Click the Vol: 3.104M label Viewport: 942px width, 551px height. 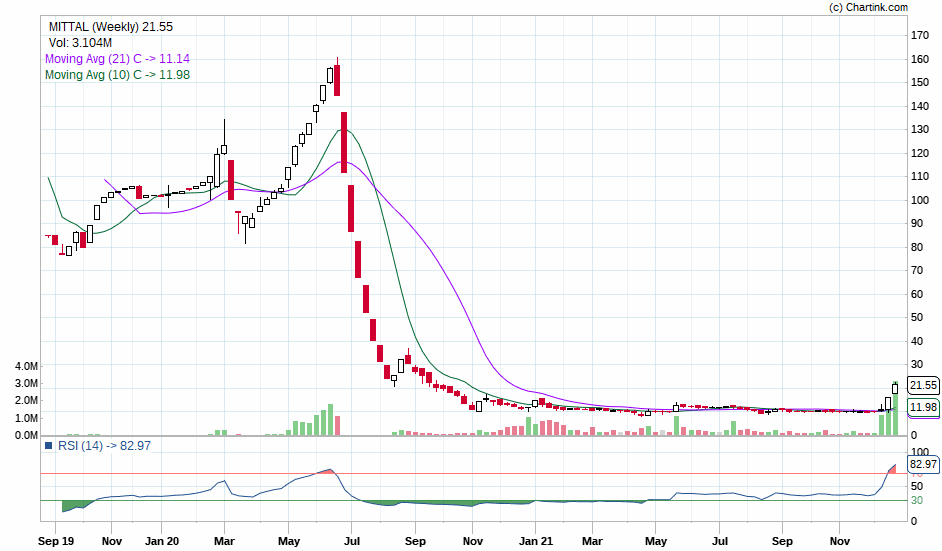[80, 43]
